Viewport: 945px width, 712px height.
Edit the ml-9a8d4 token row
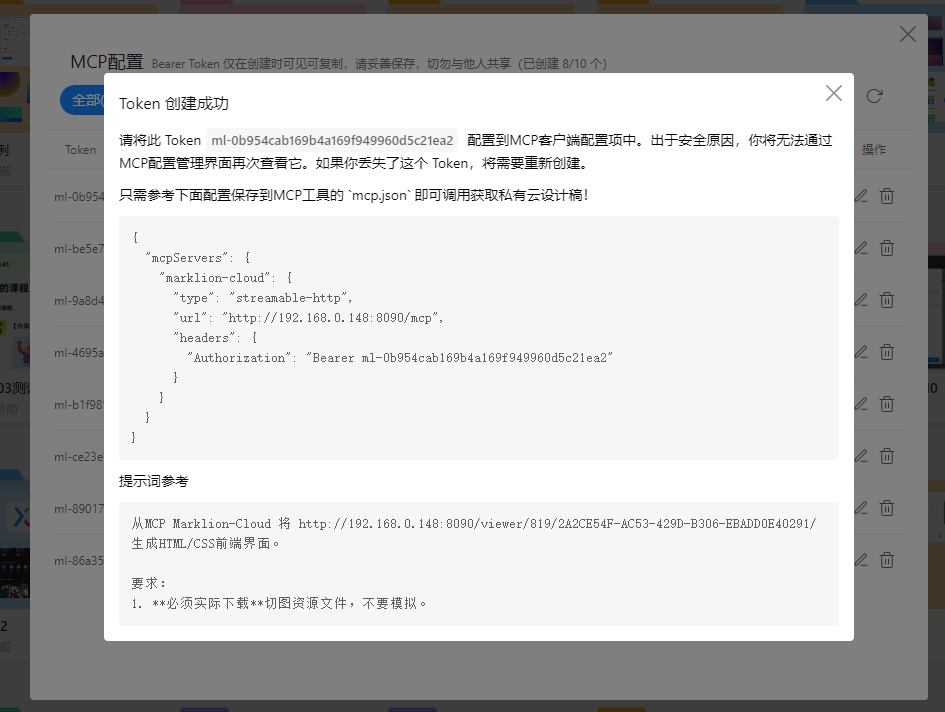861,300
